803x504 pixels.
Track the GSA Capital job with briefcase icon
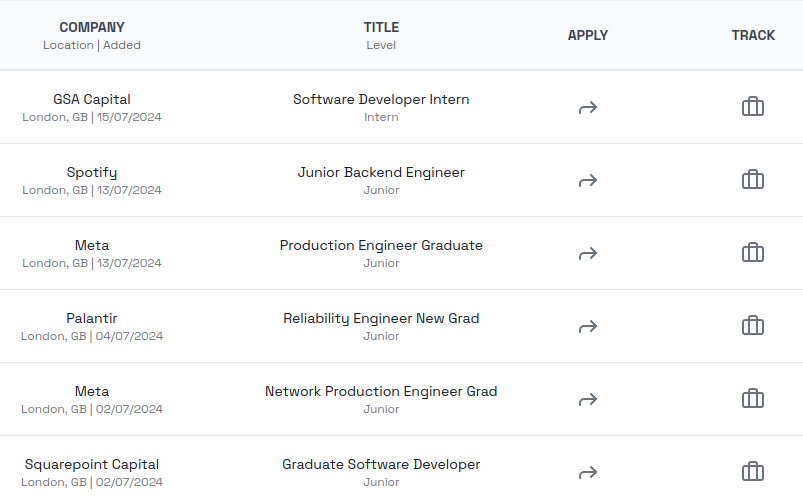pos(753,107)
